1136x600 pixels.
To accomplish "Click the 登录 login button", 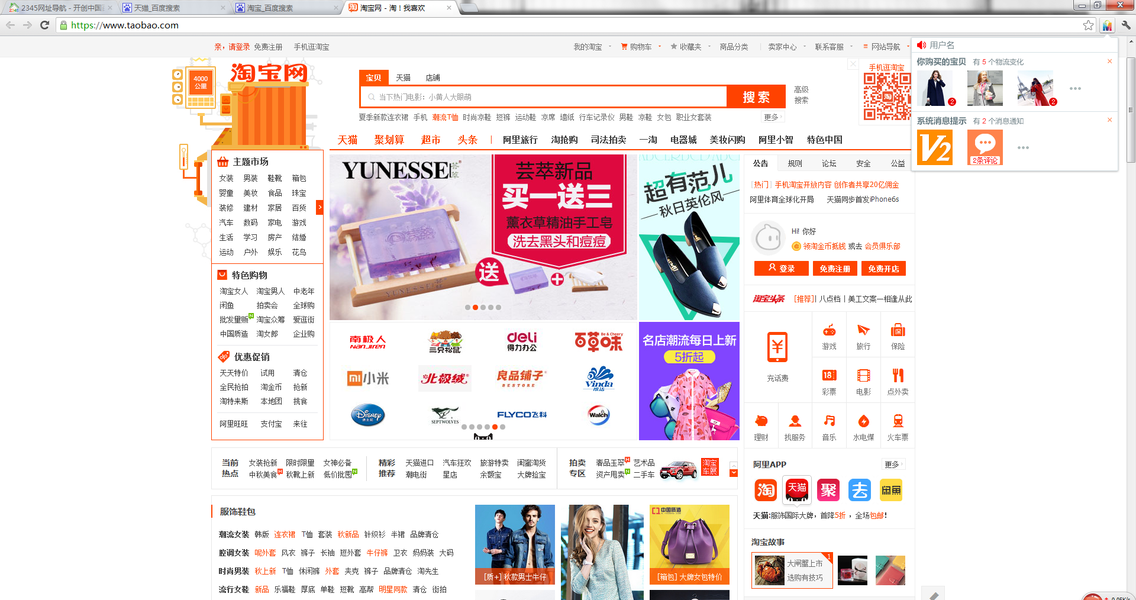I will point(781,269).
